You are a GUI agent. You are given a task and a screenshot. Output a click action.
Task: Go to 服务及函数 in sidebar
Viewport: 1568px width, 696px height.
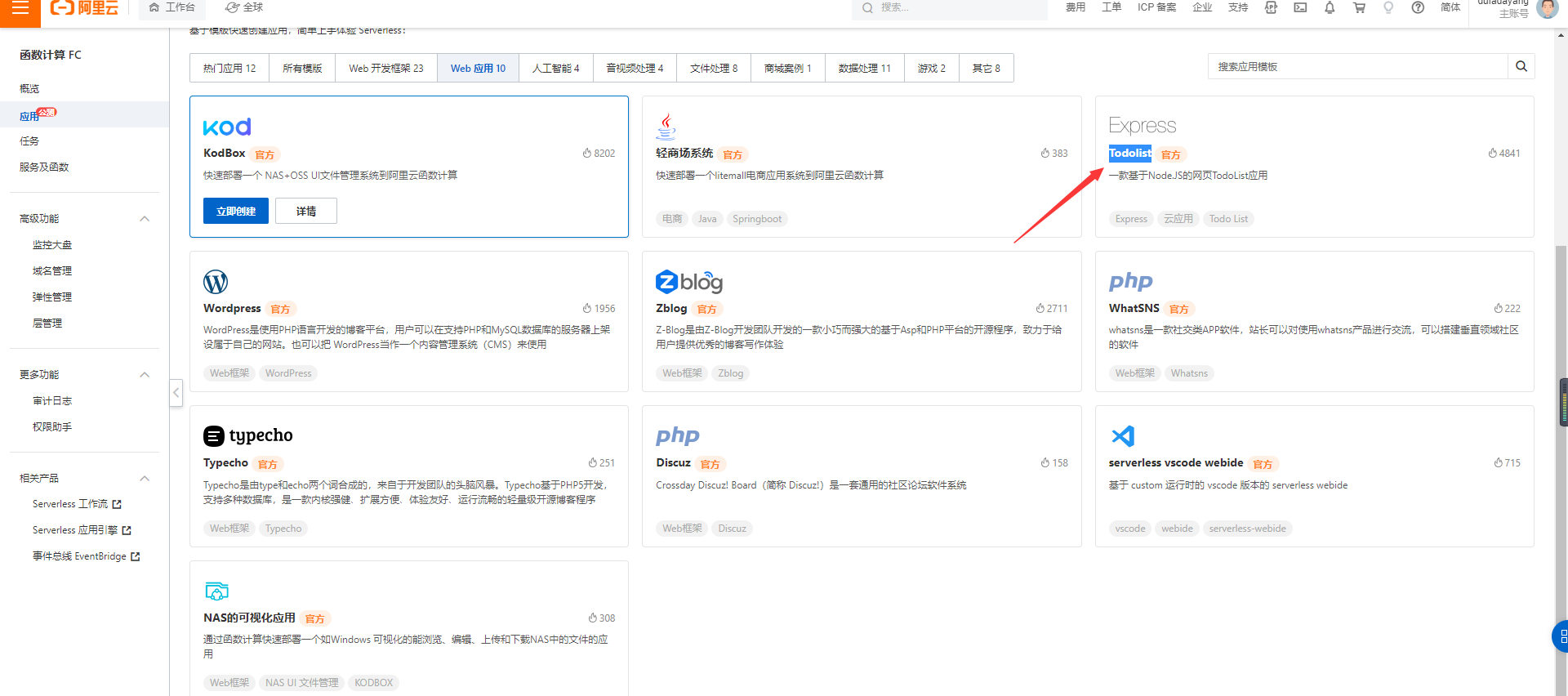coord(44,167)
